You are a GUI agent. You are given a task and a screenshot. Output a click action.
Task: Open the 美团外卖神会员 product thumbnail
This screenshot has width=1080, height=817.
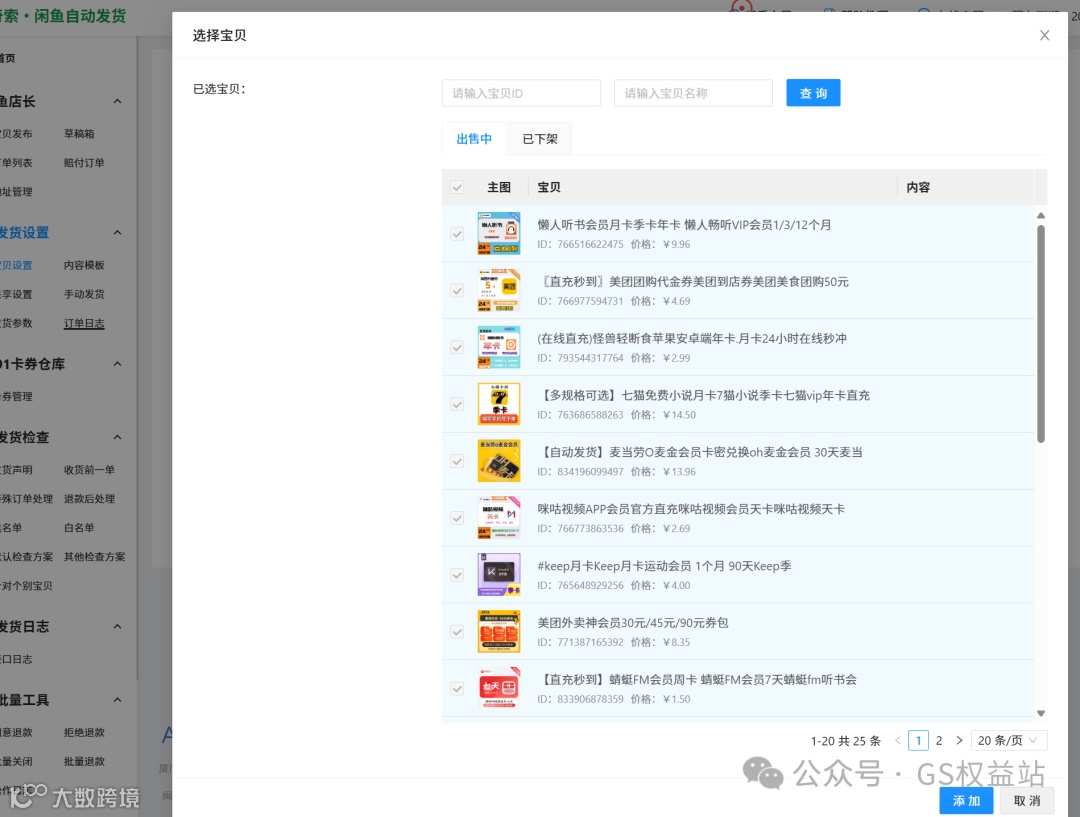[499, 632]
